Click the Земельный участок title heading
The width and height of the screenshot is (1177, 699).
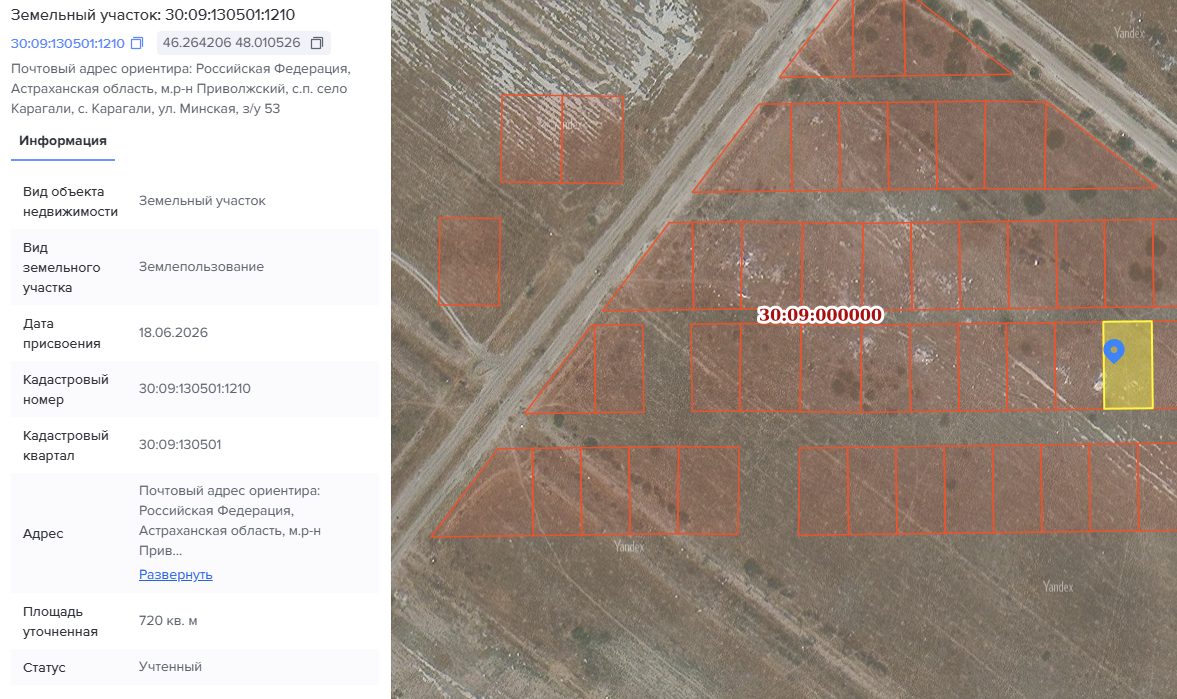pyautogui.click(x=153, y=14)
